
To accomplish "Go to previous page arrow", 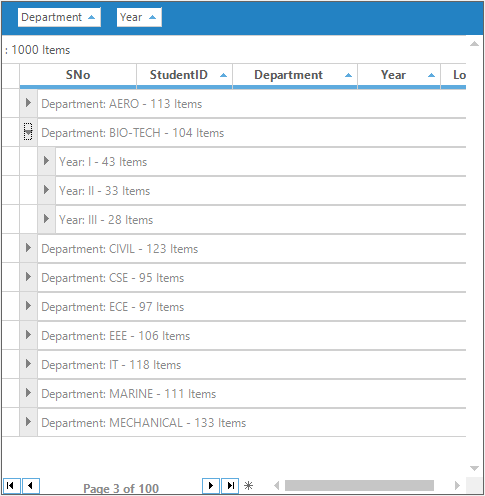I will pos(31,485).
